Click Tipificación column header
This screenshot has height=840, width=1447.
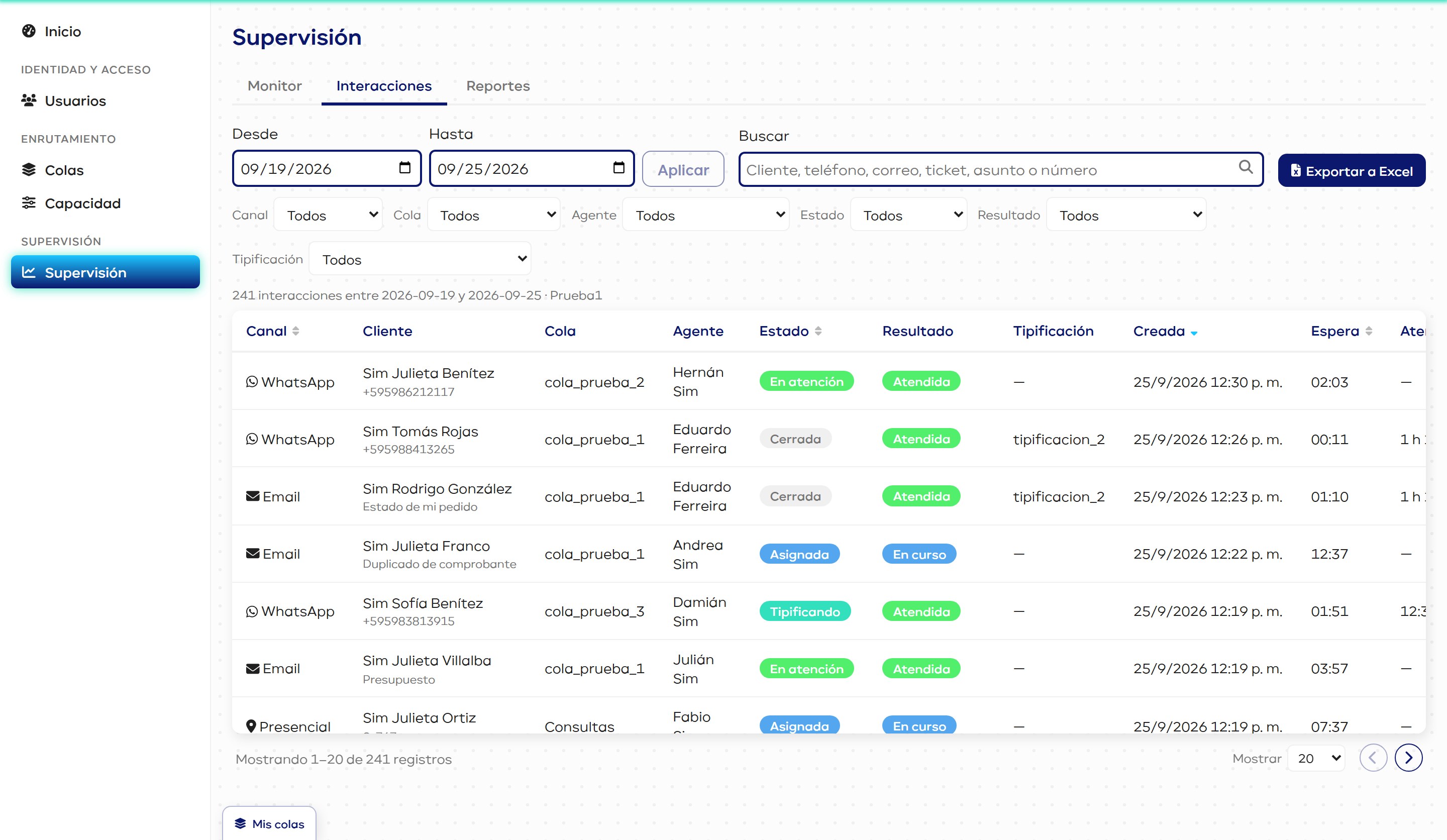(1053, 331)
